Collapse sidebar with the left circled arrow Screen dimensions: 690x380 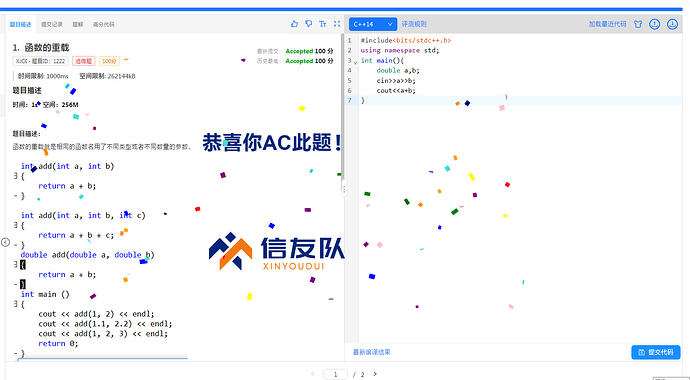pyautogui.click(x=5, y=242)
